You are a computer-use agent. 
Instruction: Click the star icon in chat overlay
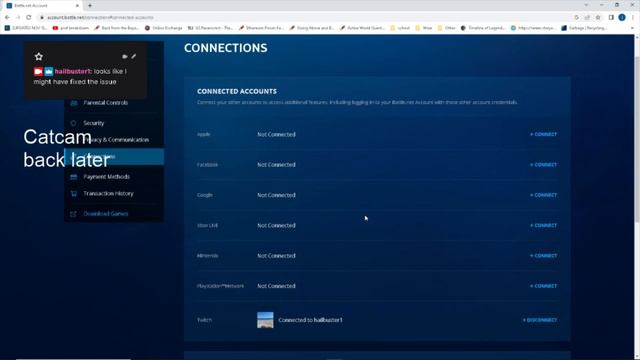[39, 56]
